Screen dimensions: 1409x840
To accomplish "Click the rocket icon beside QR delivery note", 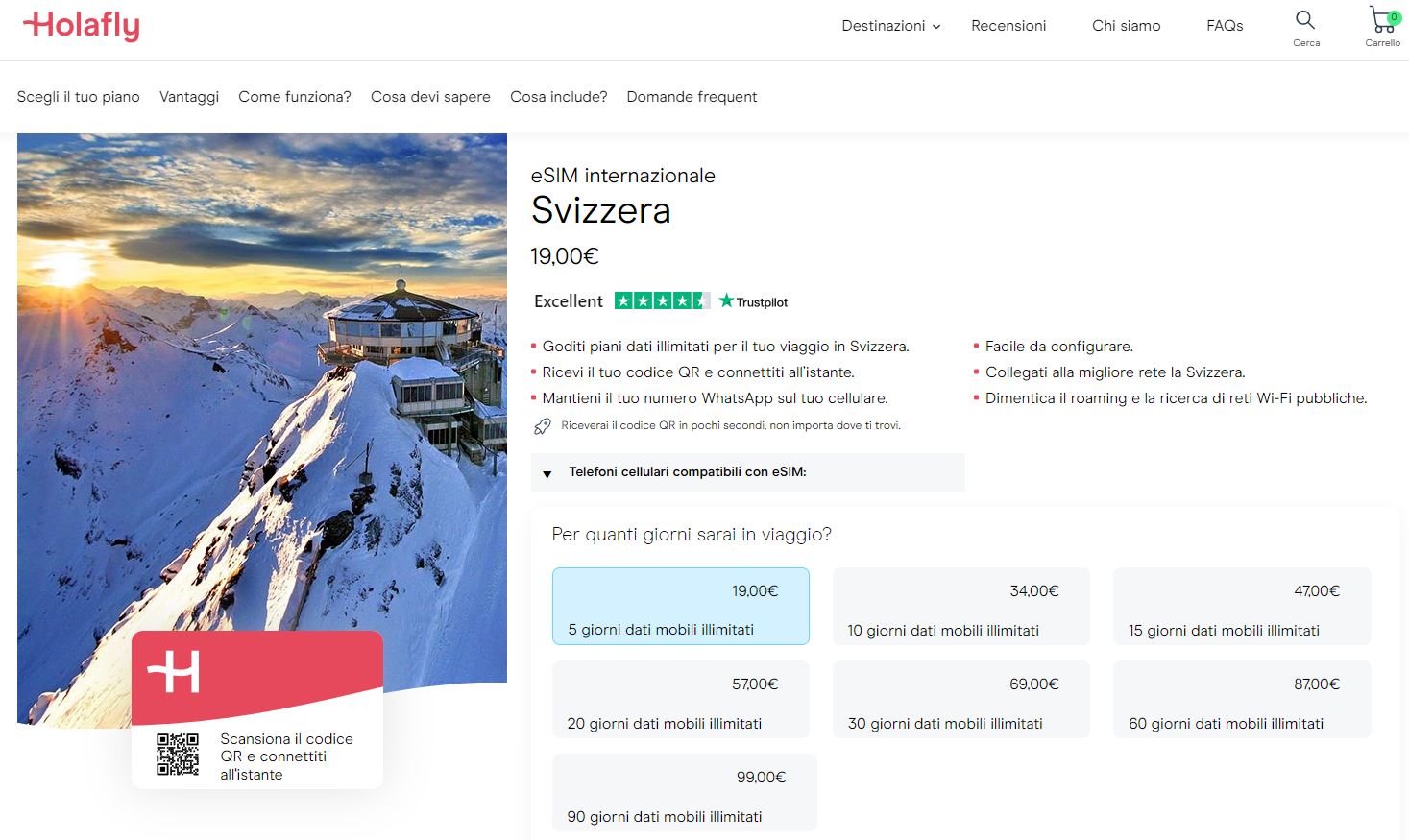I will 543,426.
